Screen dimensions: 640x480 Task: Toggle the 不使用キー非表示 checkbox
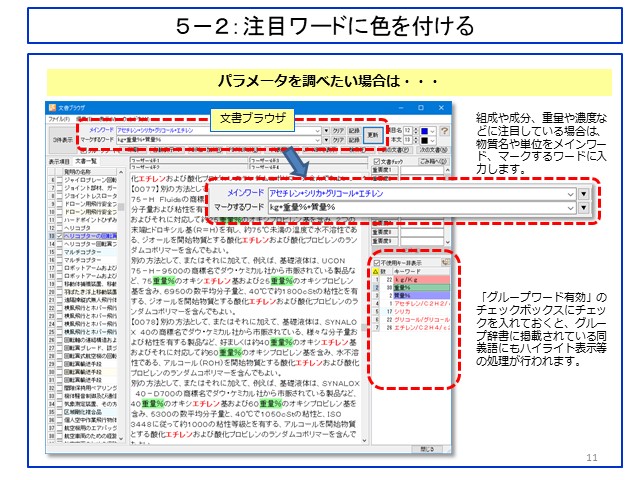tap(377, 262)
